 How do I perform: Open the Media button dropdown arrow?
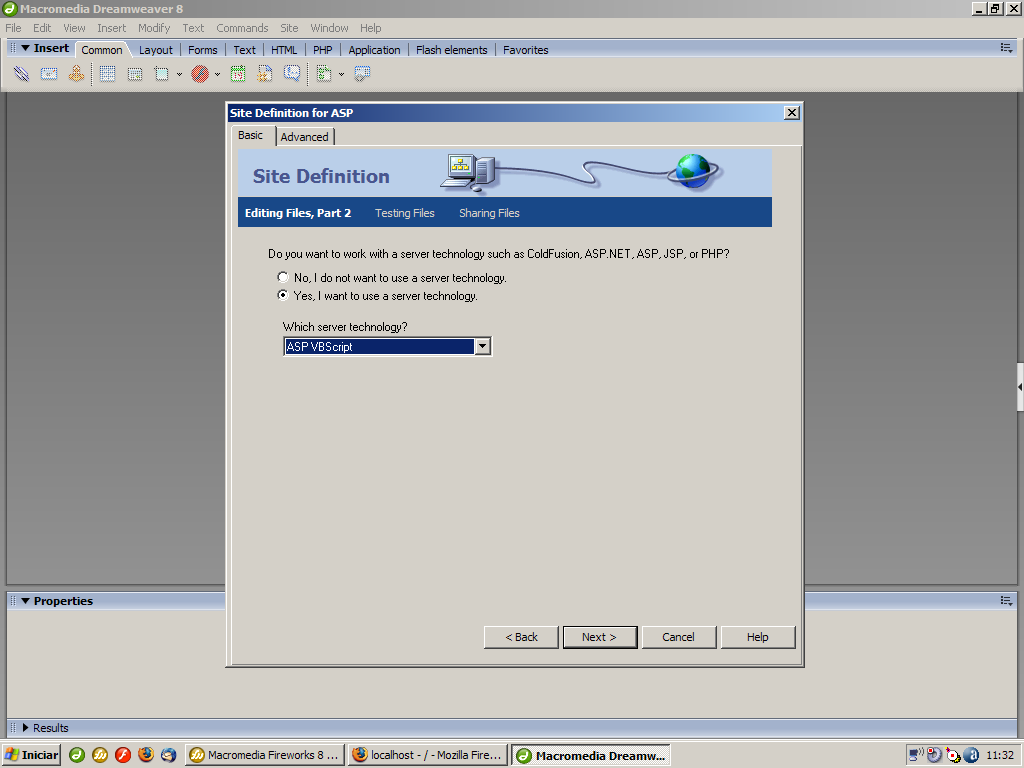217,74
